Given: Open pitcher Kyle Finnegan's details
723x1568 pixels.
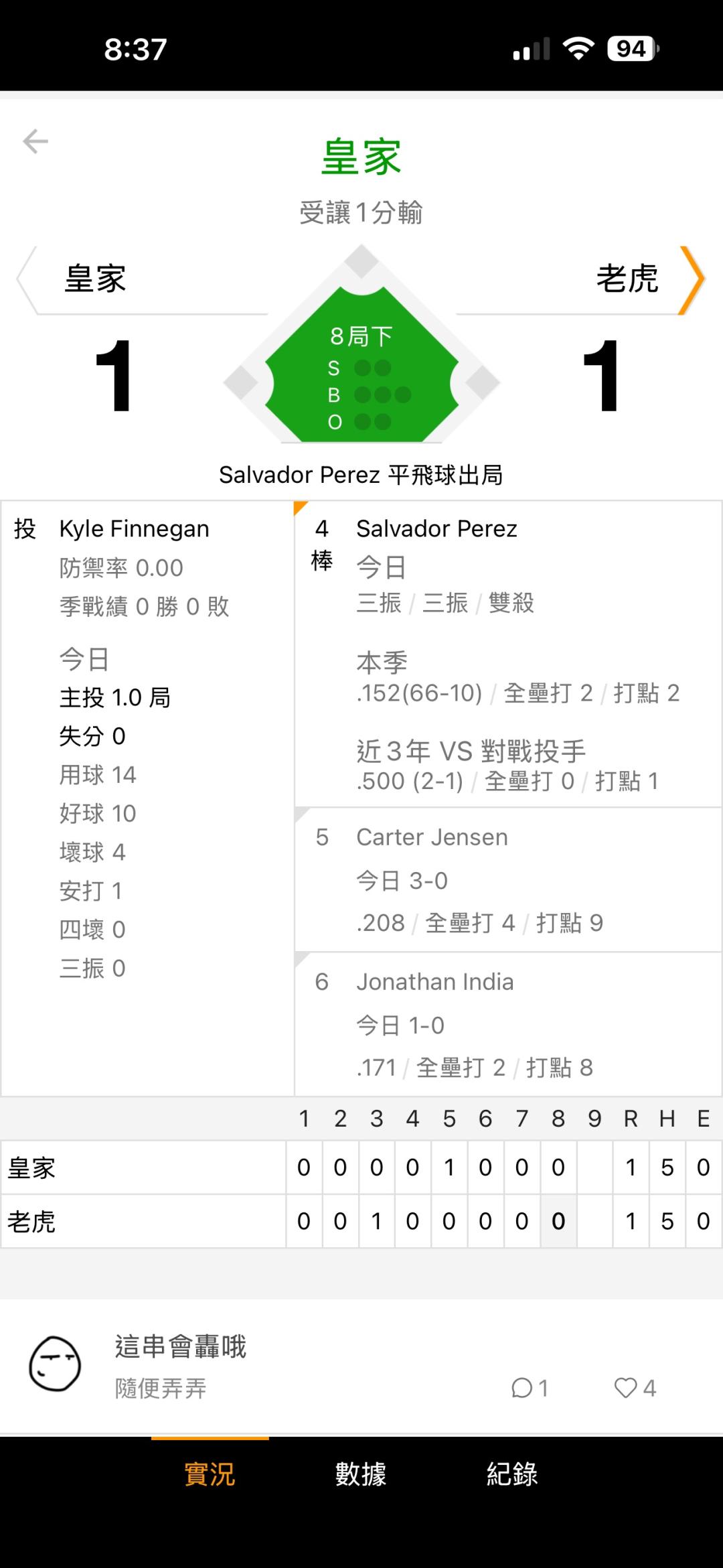Looking at the screenshot, I should pyautogui.click(x=134, y=529).
